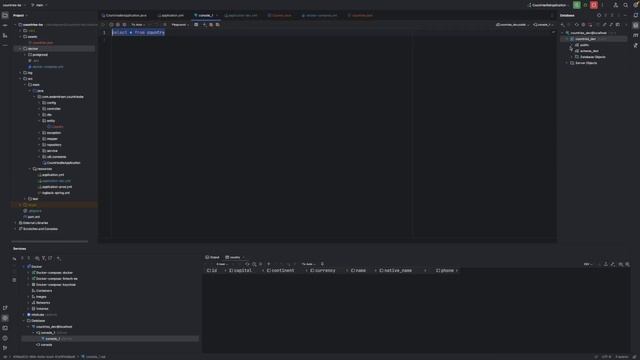Click the export download icon in results toolbar

[x=606, y=264]
